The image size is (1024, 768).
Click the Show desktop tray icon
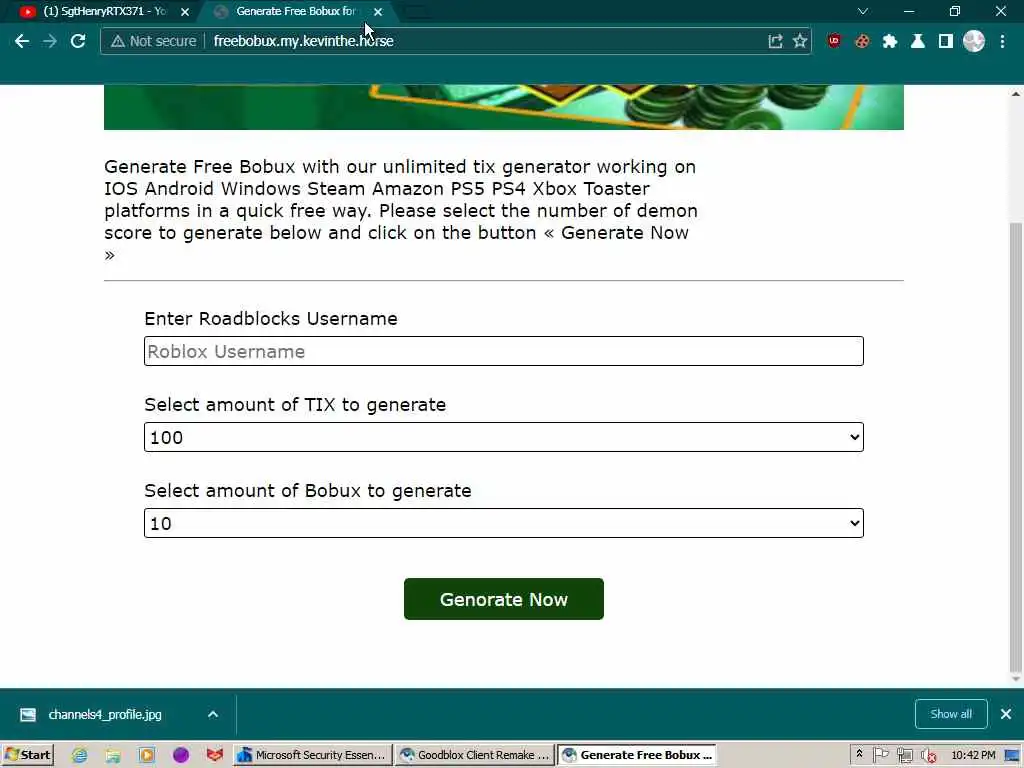[x=1013, y=755]
